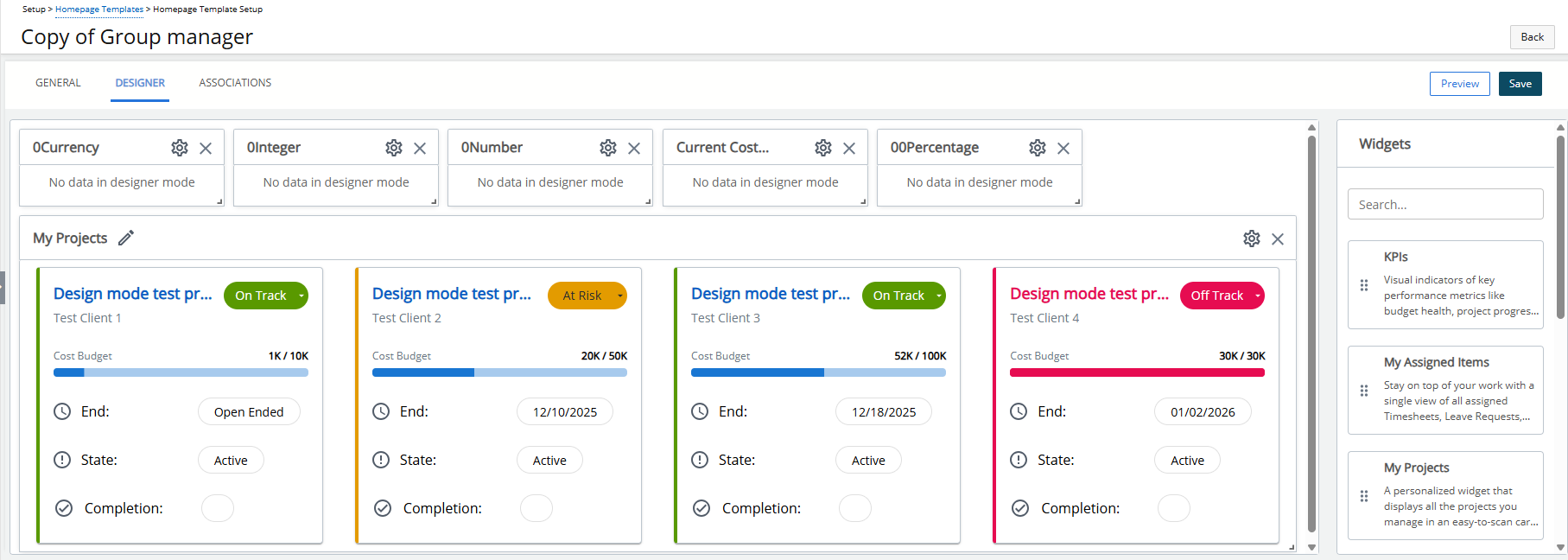Screen dimensions: 1568x560
Task: Open the At Risk status dropdown
Action: (x=619, y=296)
